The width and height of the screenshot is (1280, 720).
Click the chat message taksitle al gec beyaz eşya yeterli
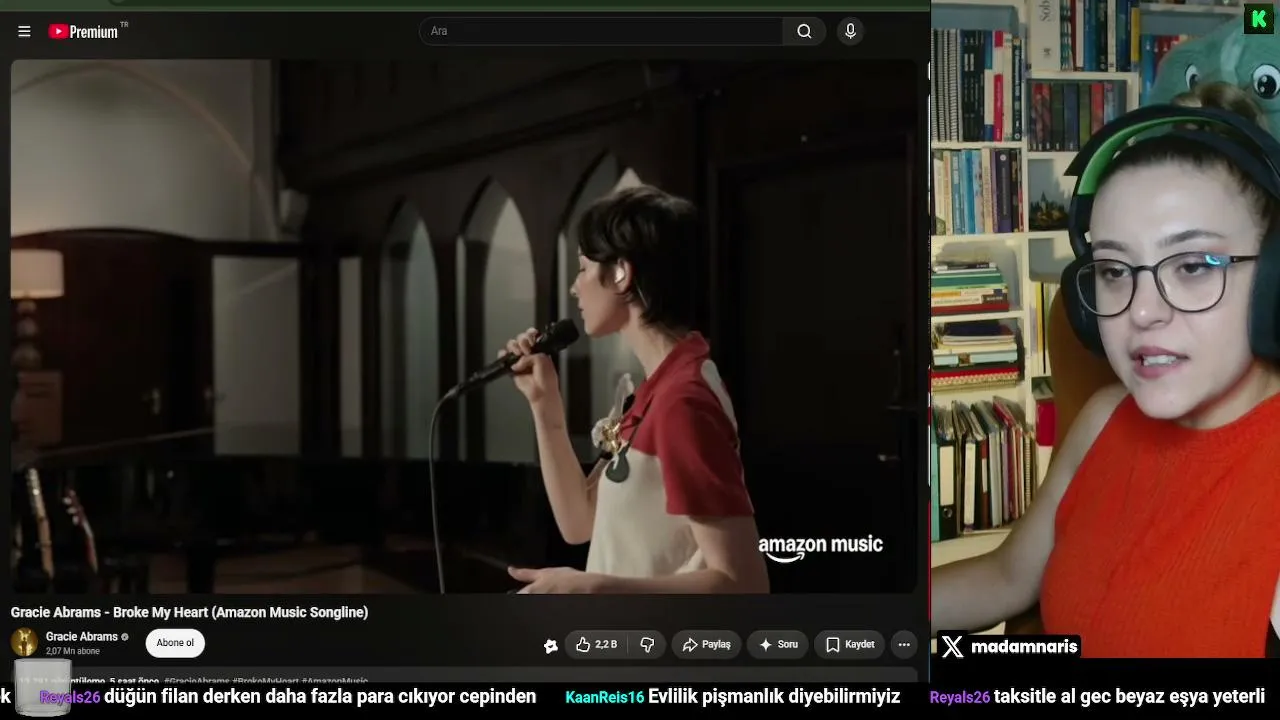point(1130,697)
